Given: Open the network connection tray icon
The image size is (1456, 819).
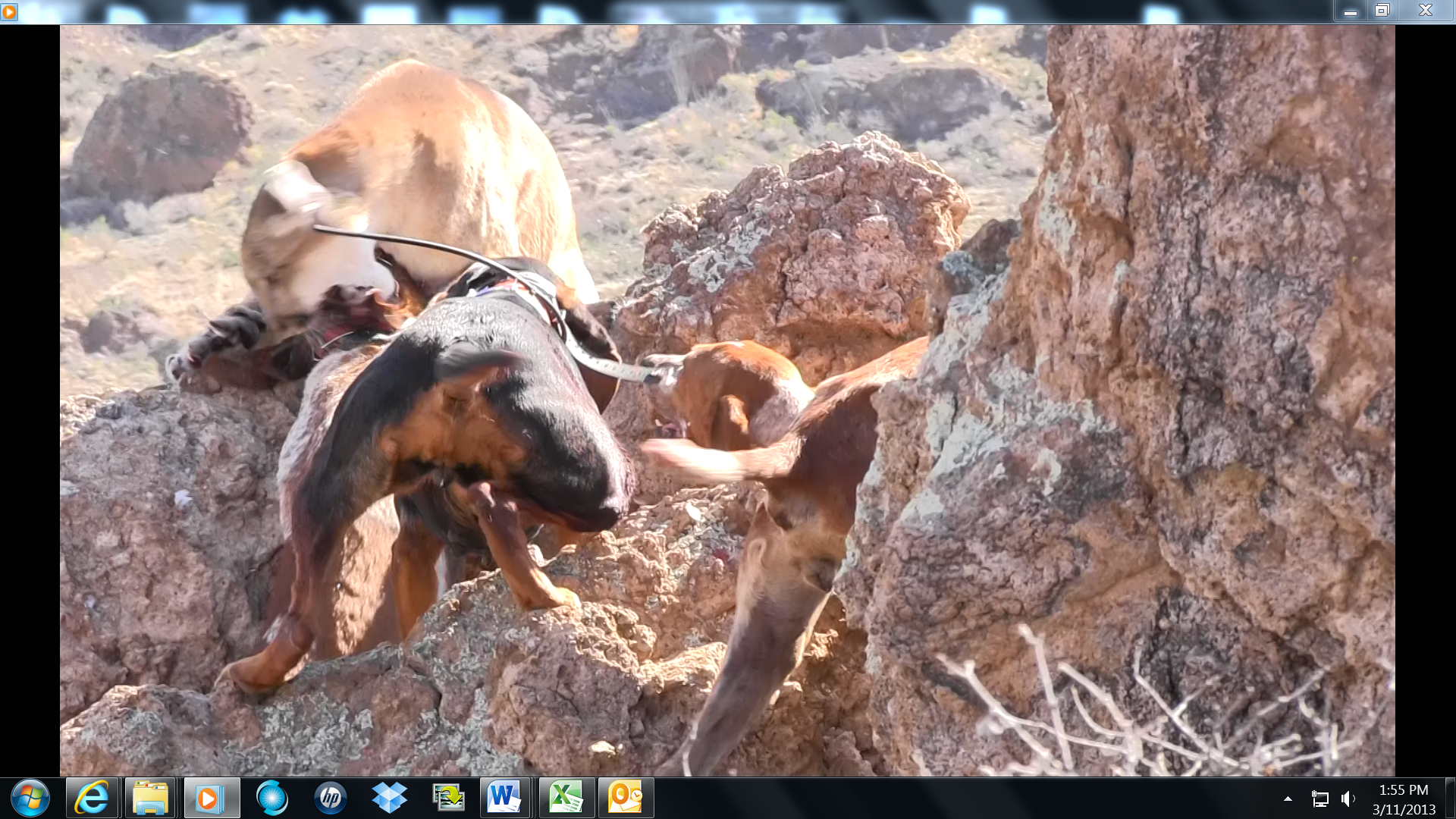Looking at the screenshot, I should click(x=1319, y=799).
